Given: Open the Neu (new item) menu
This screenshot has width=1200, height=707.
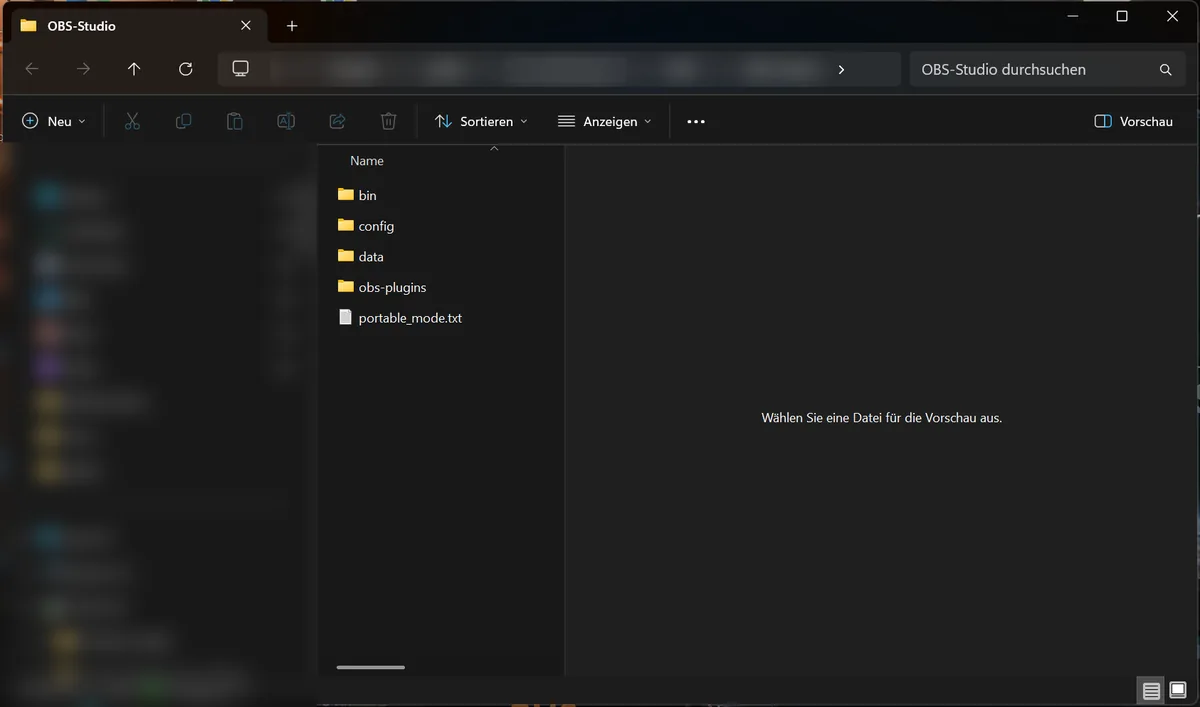Looking at the screenshot, I should click(54, 121).
